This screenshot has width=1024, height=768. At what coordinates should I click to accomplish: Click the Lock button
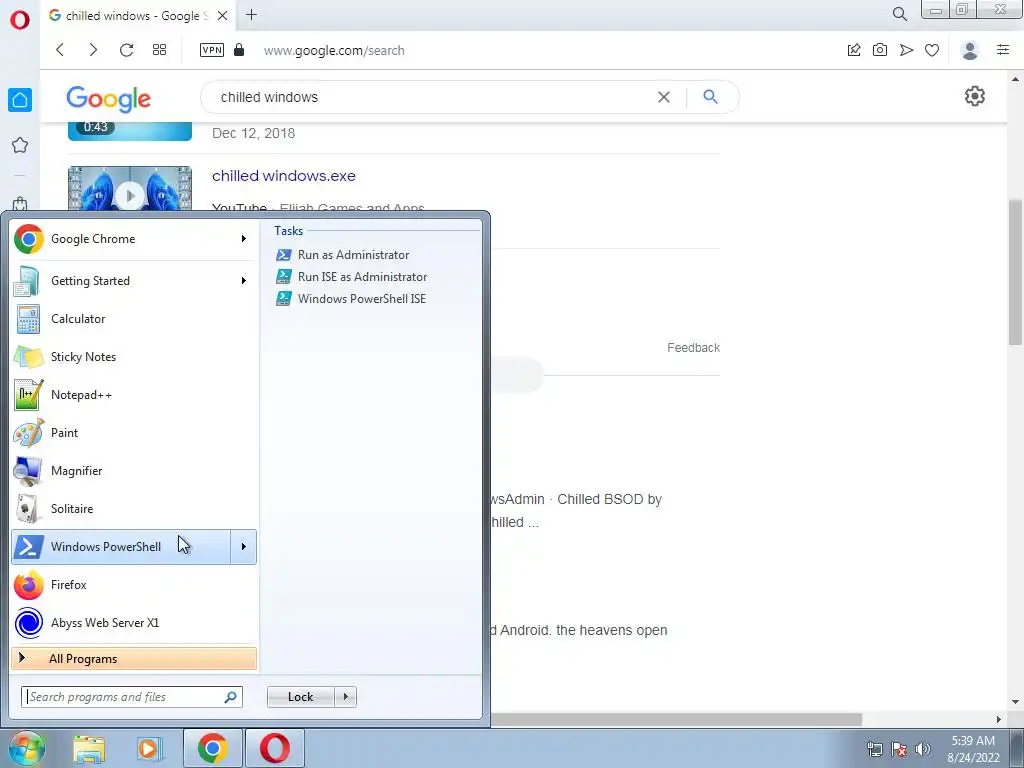click(300, 697)
